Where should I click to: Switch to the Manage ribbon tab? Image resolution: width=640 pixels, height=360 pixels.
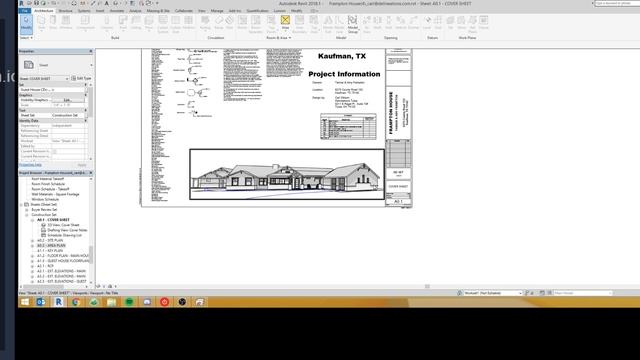click(217, 11)
